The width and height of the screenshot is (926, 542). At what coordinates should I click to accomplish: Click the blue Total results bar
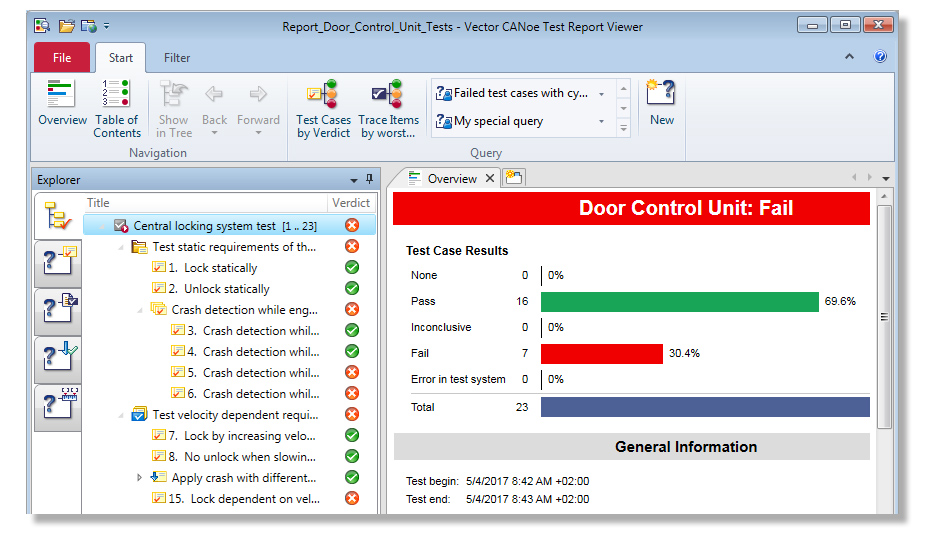pos(705,407)
